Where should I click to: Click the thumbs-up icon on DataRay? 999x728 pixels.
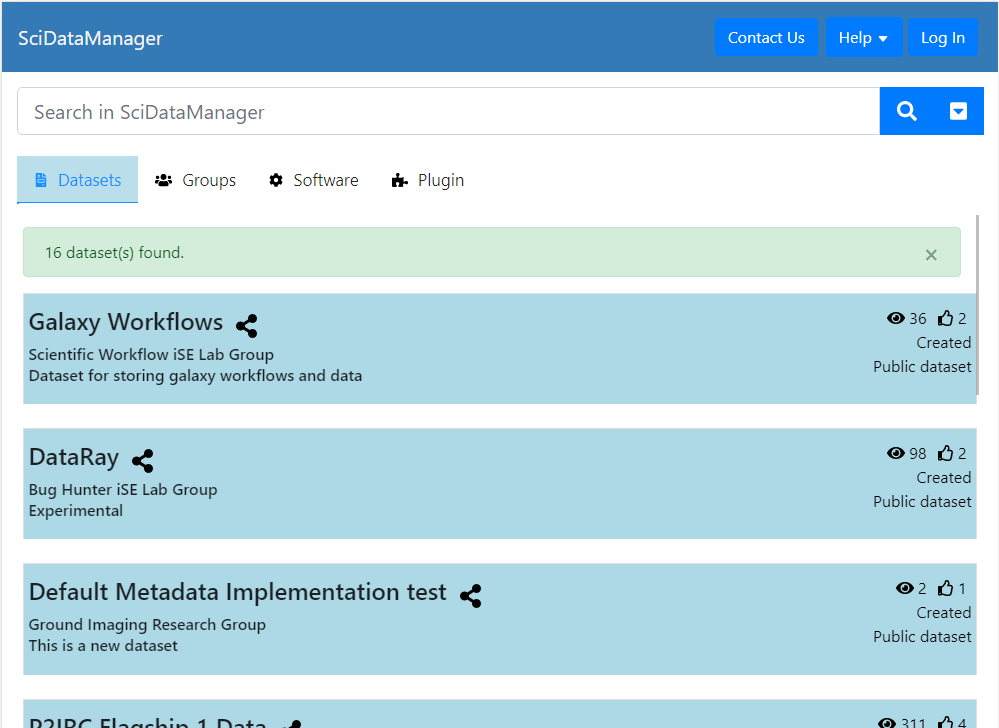point(945,453)
